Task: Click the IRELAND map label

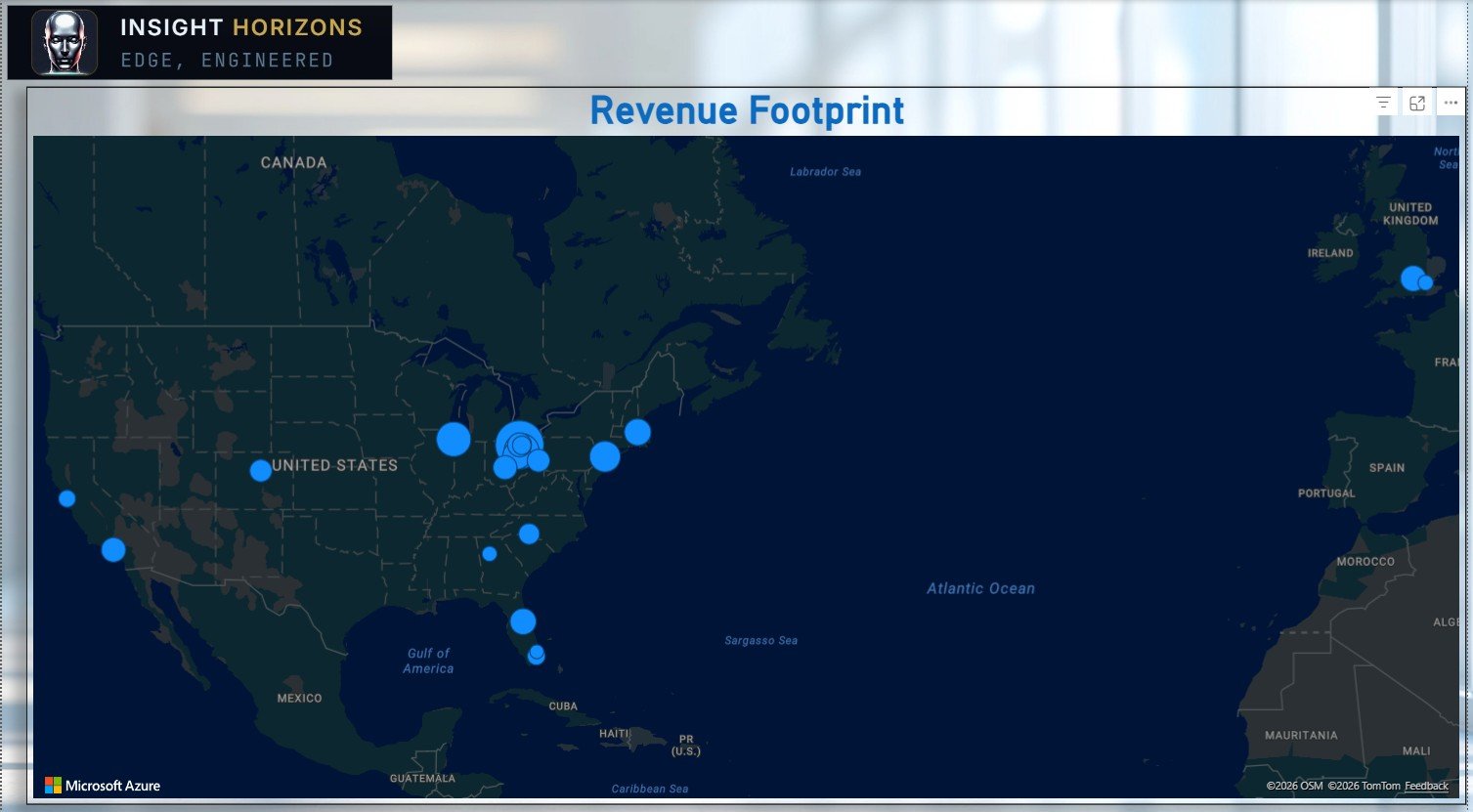Action: (1330, 253)
